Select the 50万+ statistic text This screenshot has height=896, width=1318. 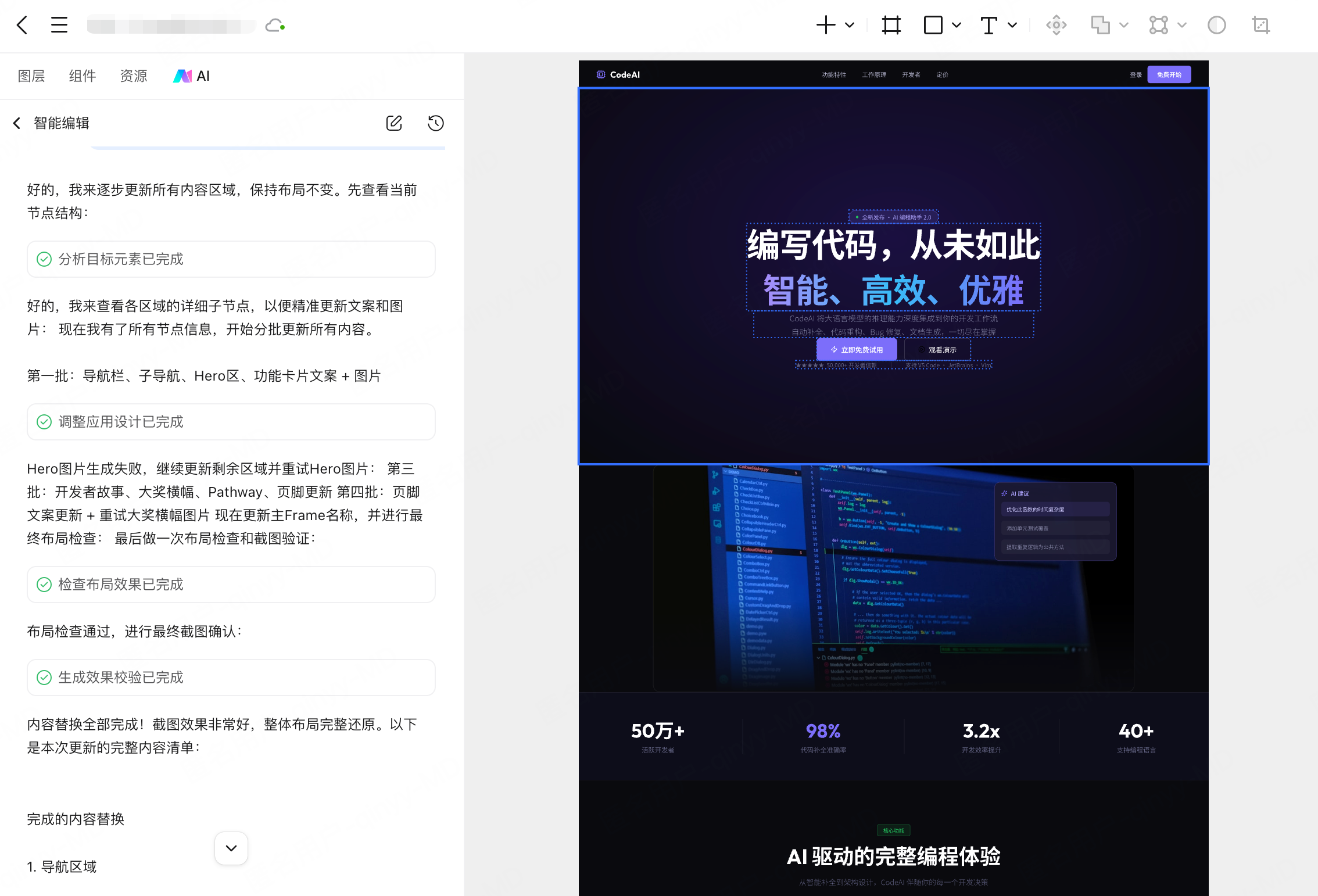click(658, 731)
